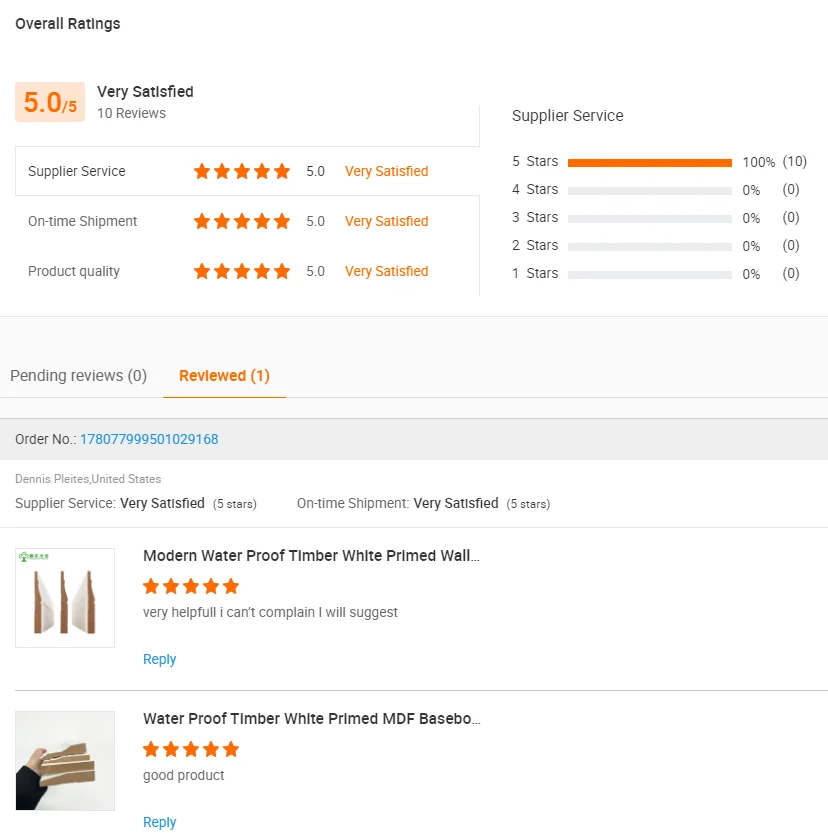Open order number 178077999501029168
Image resolution: width=828 pixels, height=838 pixels.
149,439
